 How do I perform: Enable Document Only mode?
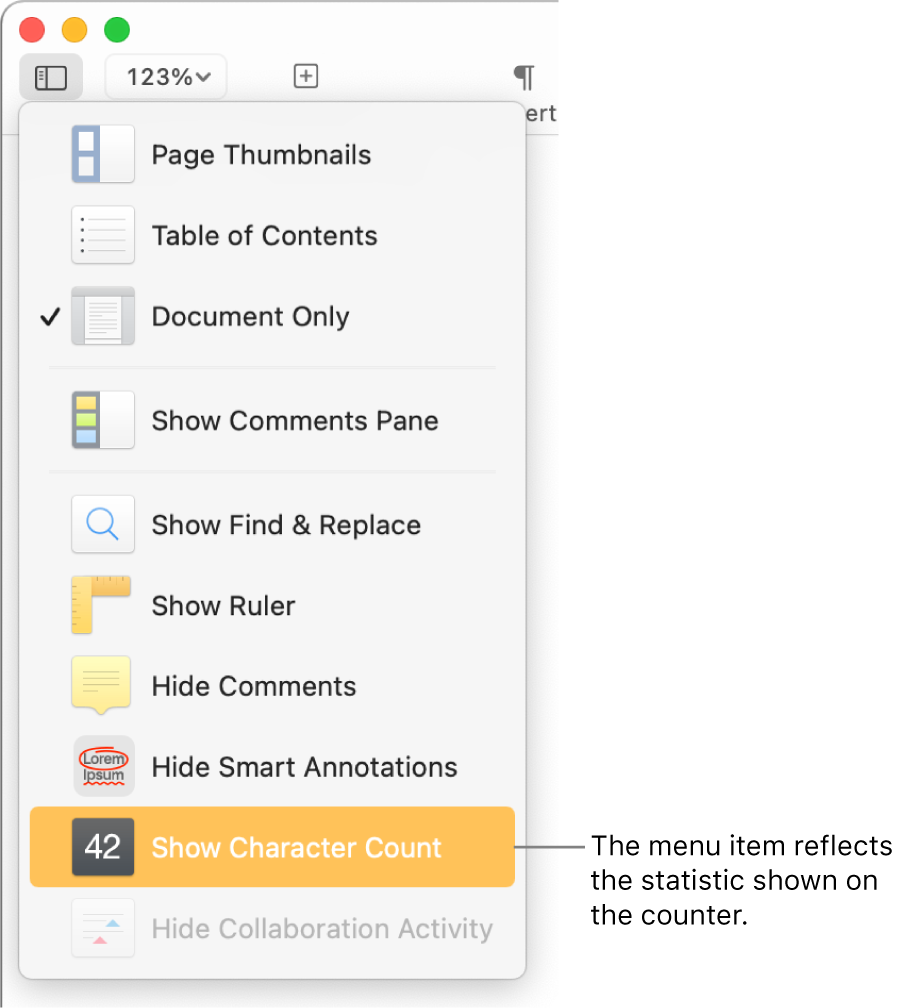250,316
